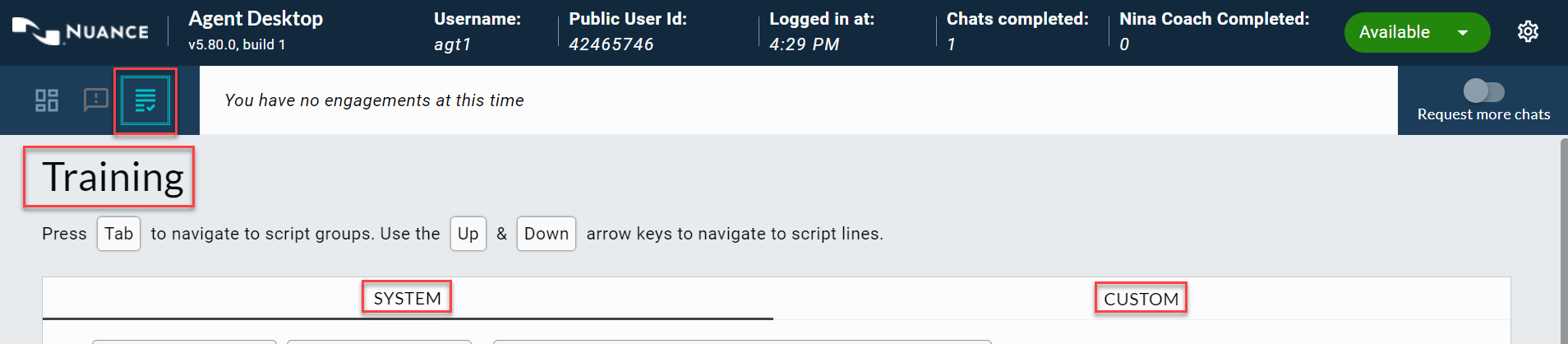The width and height of the screenshot is (1568, 344).
Task: Click the no engagements message area
Action: coord(374,100)
